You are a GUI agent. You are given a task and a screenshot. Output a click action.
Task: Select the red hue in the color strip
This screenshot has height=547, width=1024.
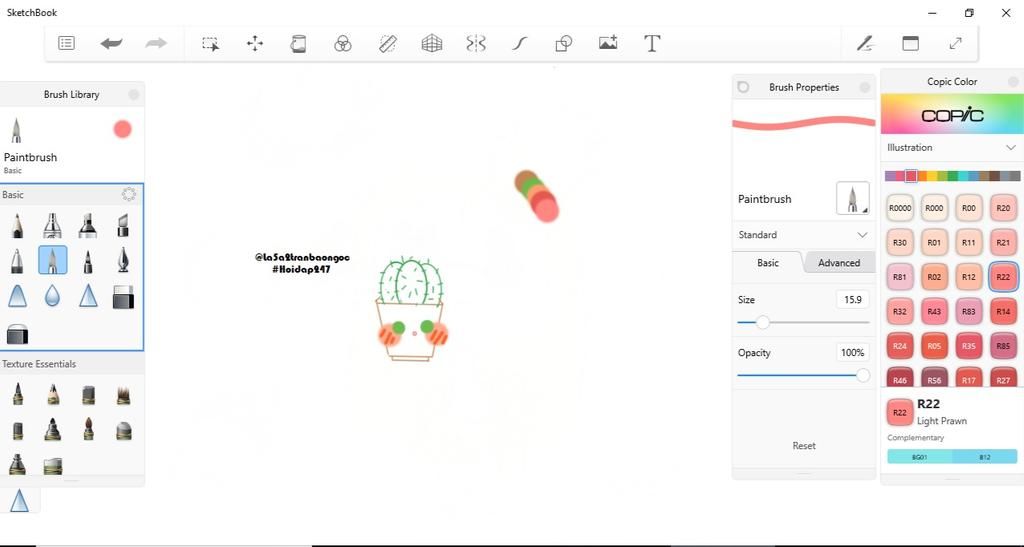point(911,176)
